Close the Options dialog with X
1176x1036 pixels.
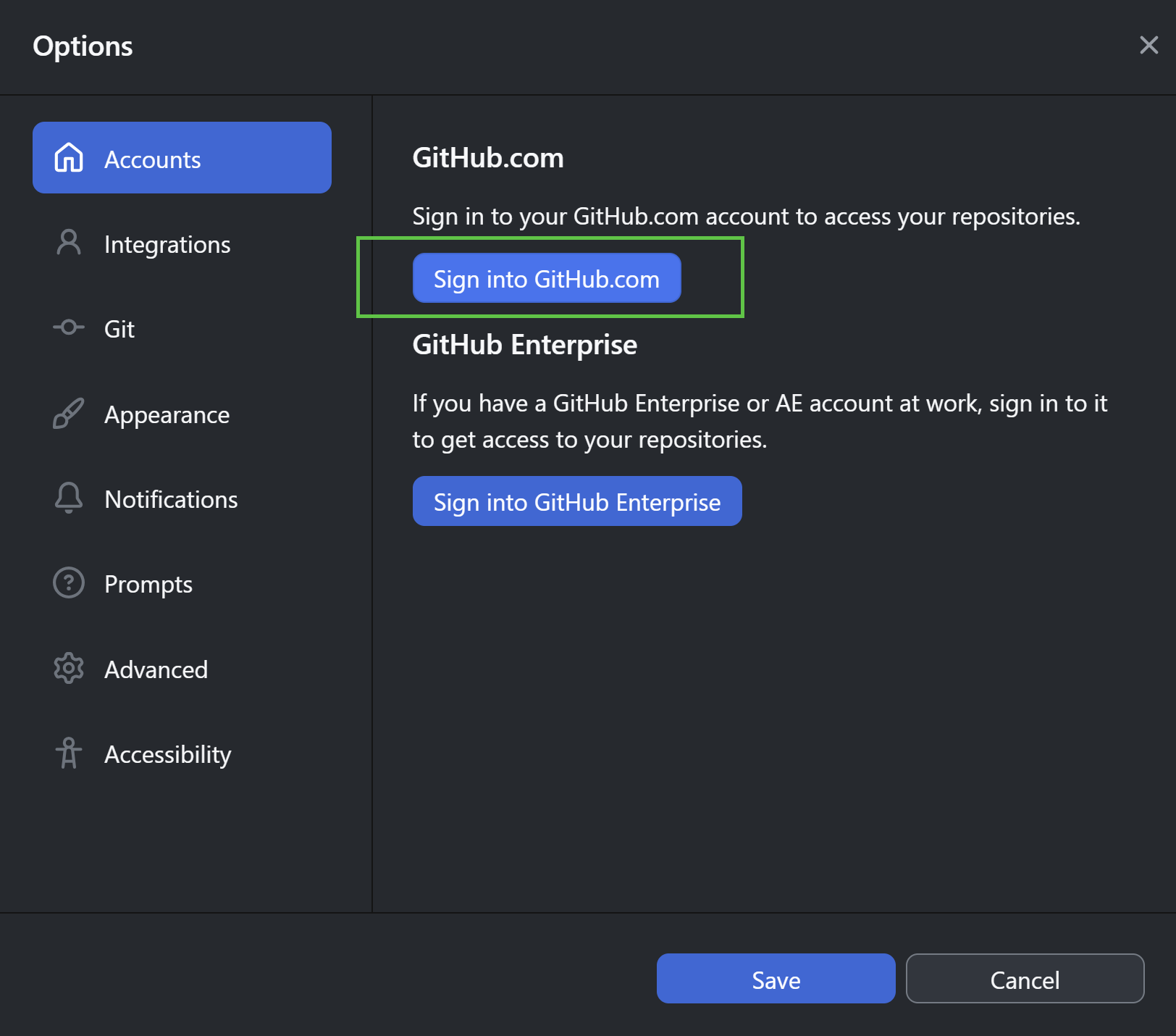point(1148,45)
